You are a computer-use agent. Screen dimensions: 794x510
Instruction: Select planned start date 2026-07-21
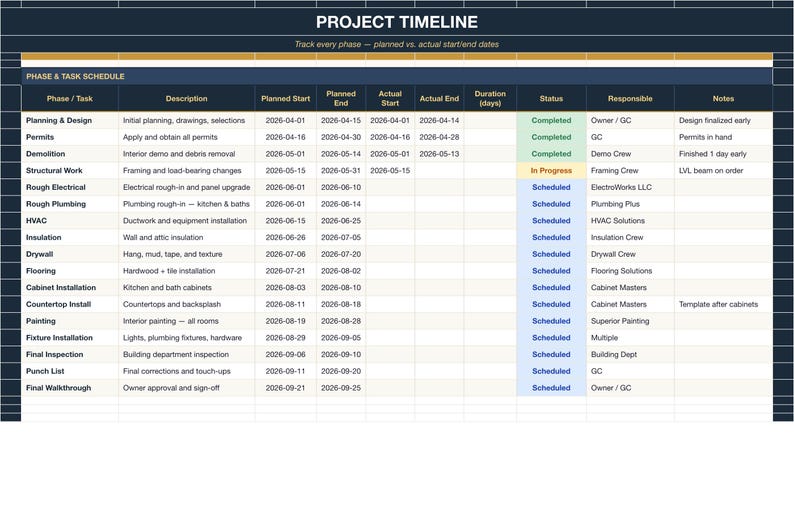pyautogui.click(x=286, y=270)
